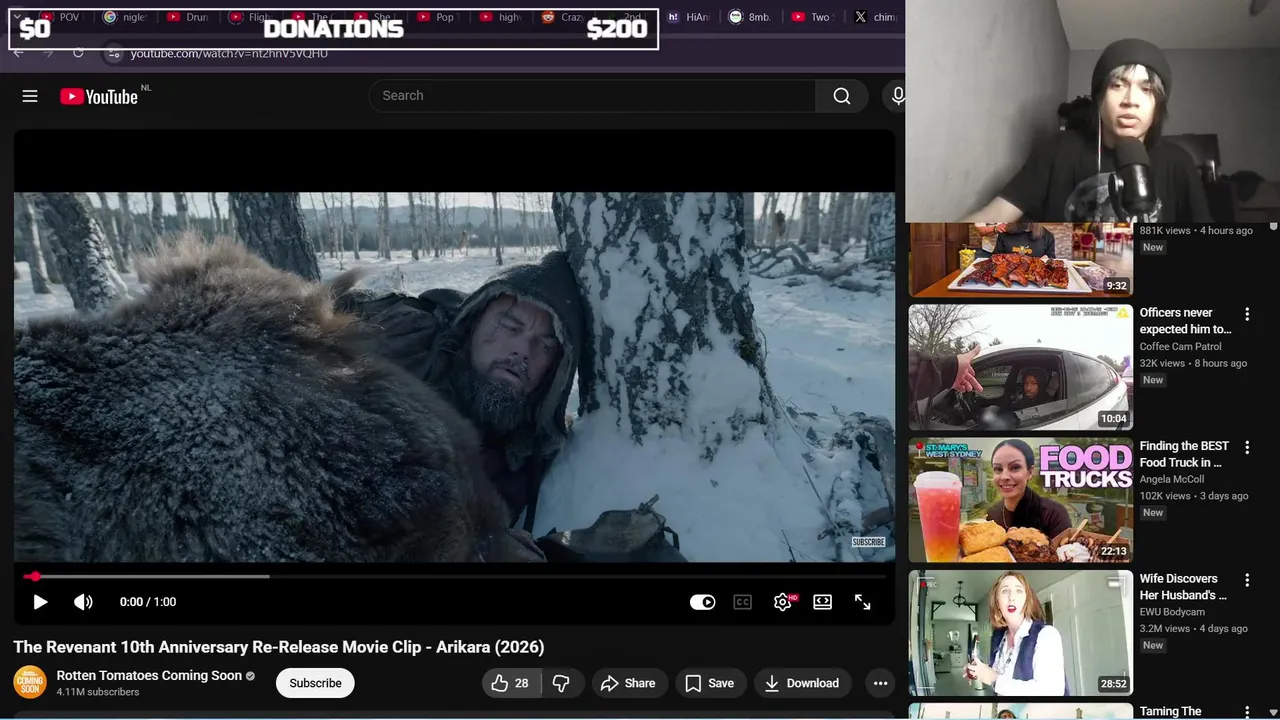Screen dimensions: 1280x720
Task: Click the "Coffee Cam Patrol" channel name
Action: [x=1180, y=346]
